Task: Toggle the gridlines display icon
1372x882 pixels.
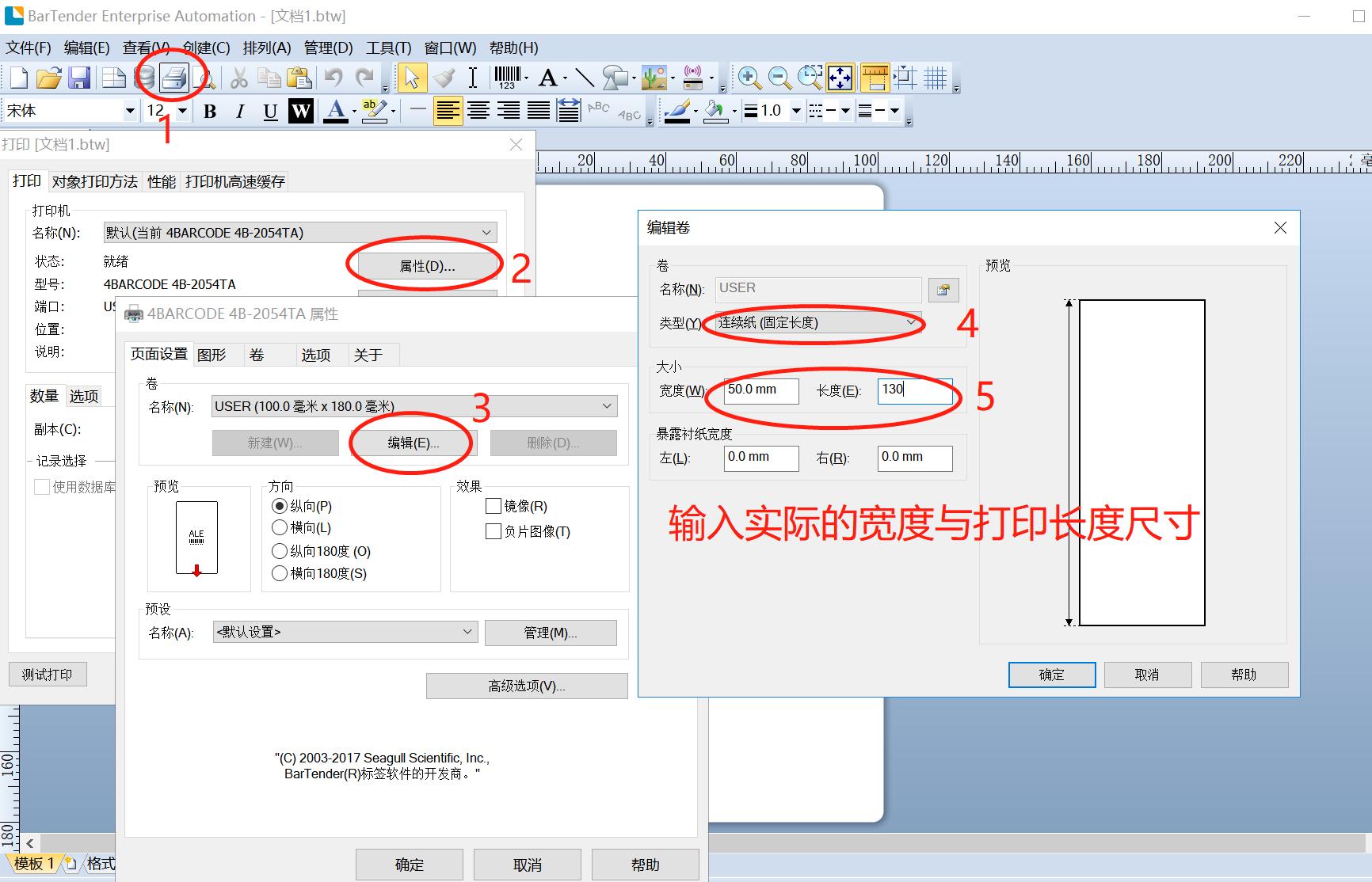Action: (936, 78)
